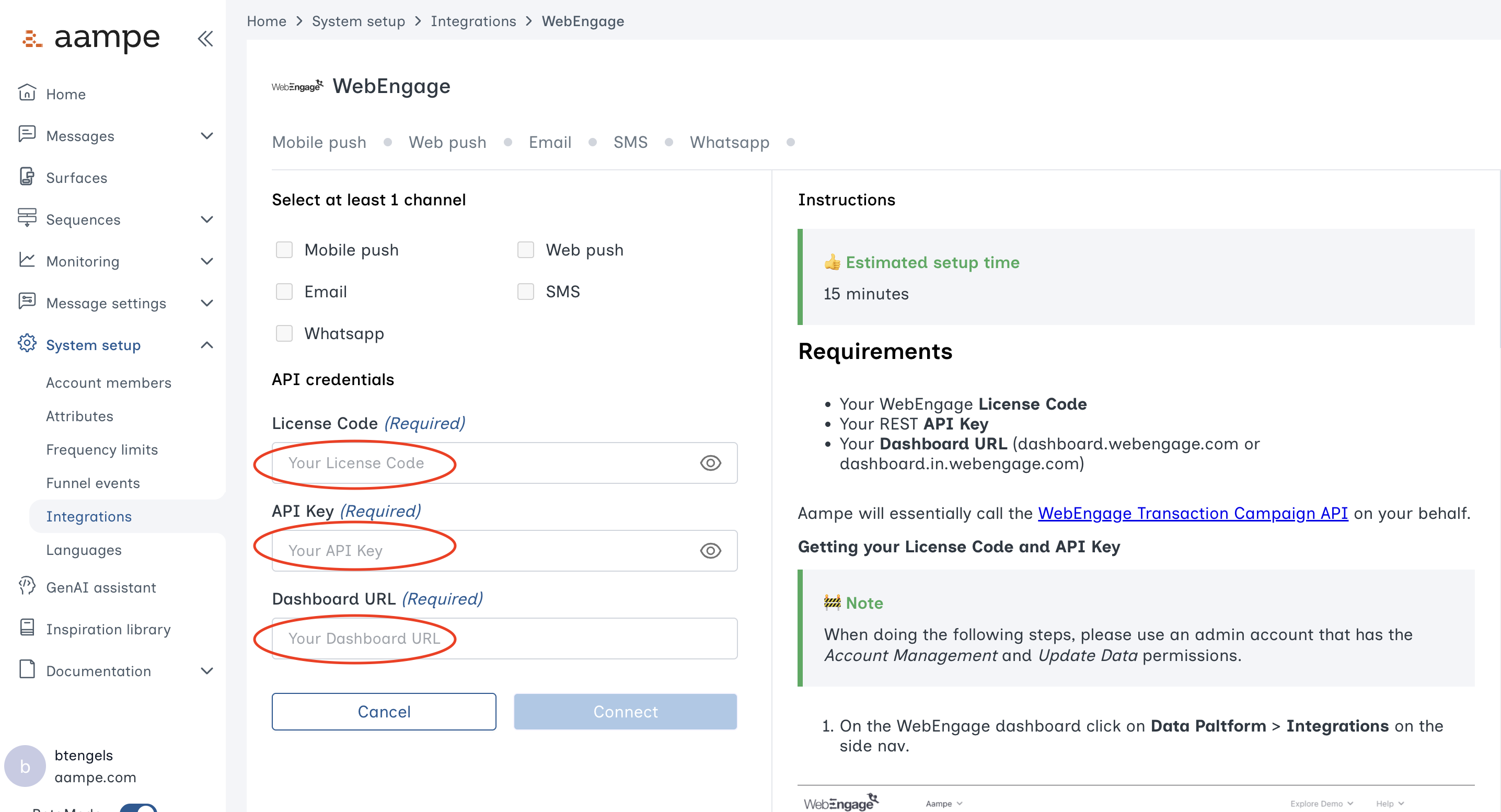Viewport: 1501px width, 812px height.
Task: Open the Home section in the sidebar
Action: coord(66,94)
